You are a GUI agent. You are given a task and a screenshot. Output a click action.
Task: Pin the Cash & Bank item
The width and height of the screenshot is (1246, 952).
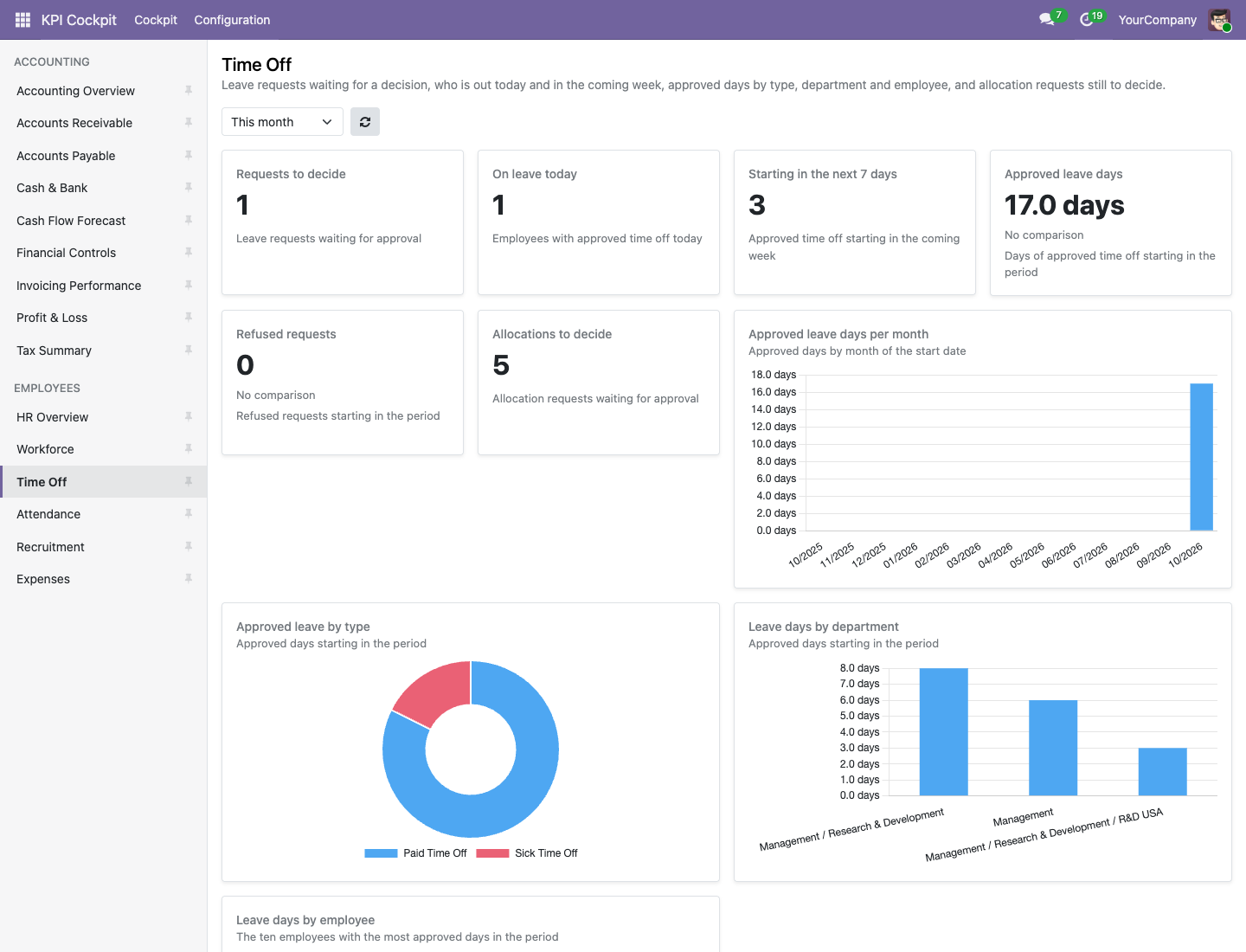[x=189, y=188]
